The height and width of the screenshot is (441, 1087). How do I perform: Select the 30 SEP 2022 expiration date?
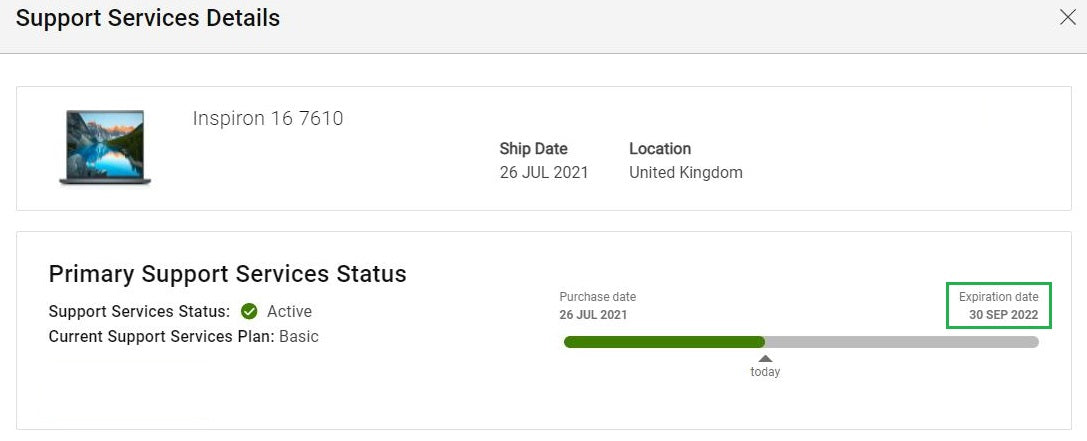(x=1003, y=315)
